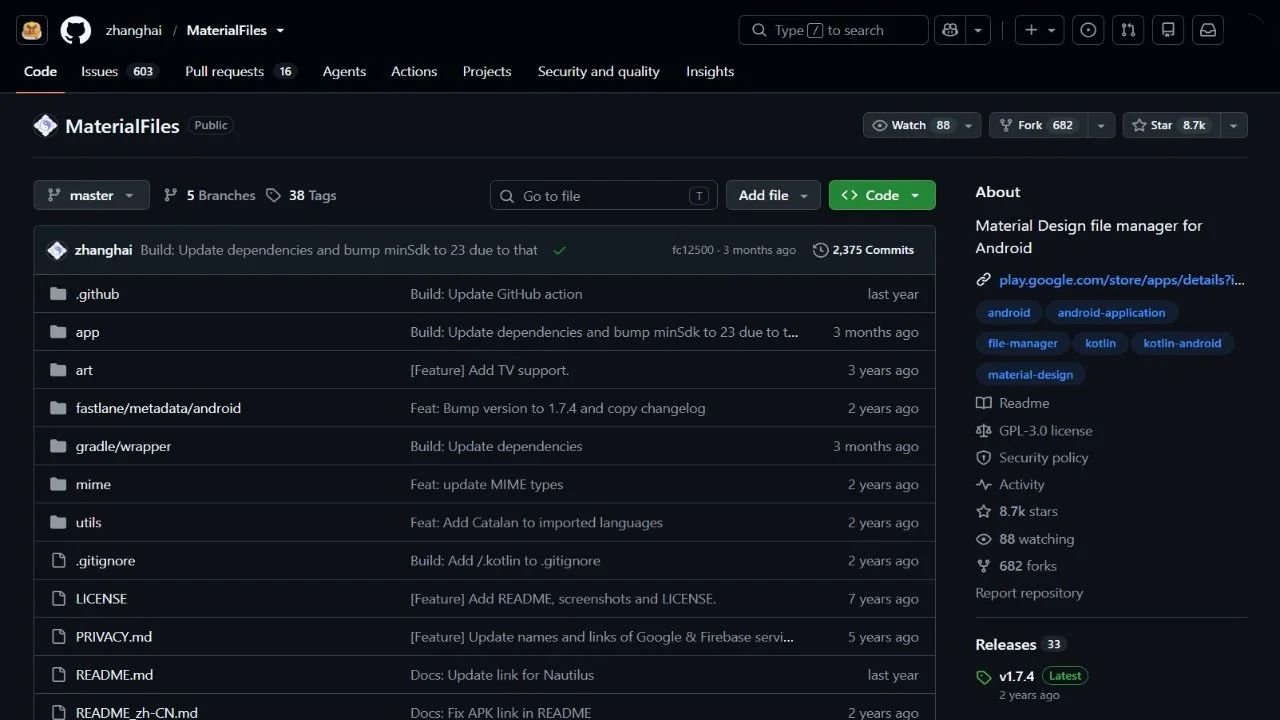Open the Agents tab
Screen dimensions: 1280x720
[x=344, y=71]
